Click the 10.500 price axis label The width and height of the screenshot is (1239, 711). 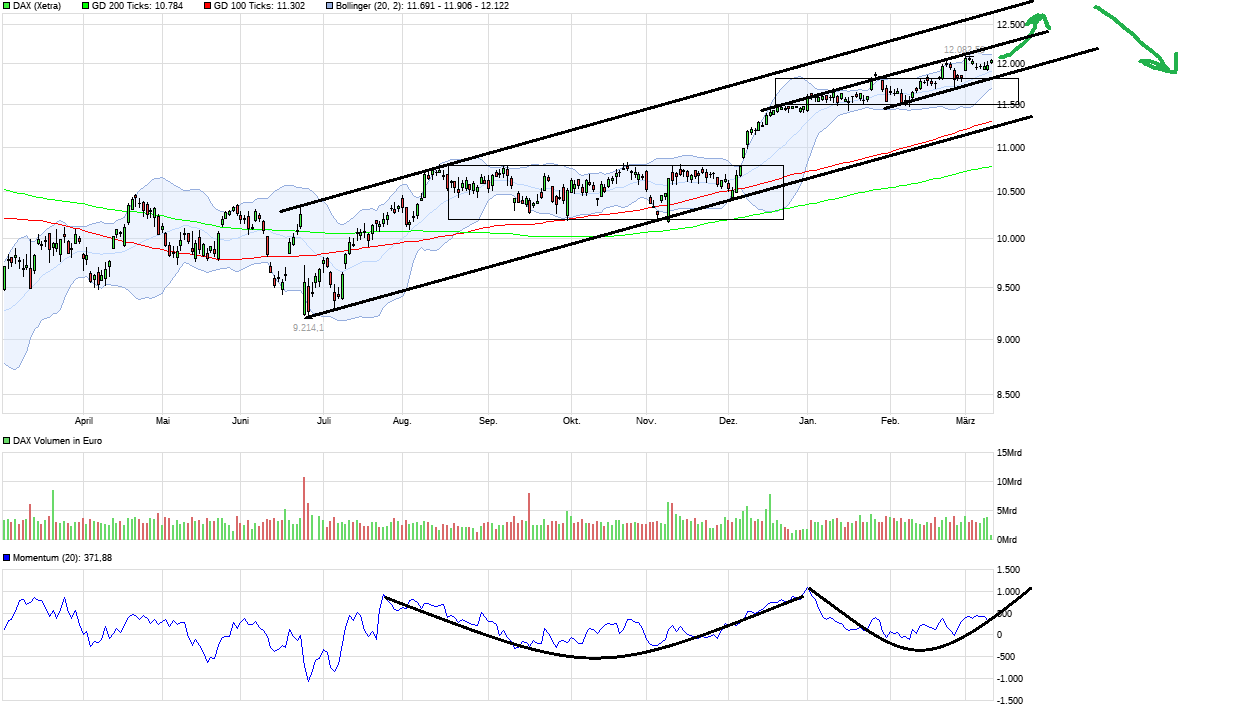click(1011, 192)
